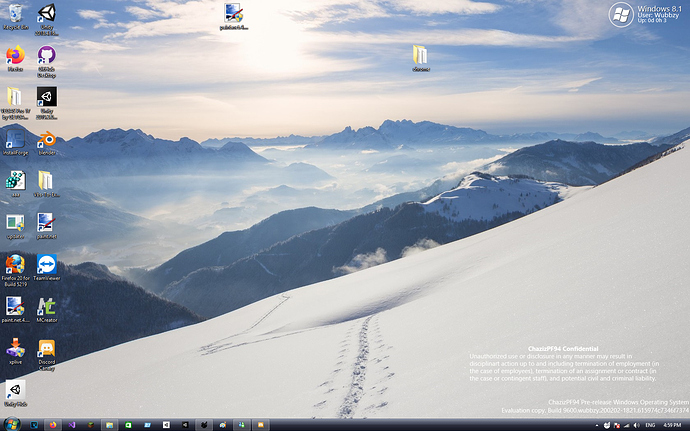Run the paint.net.4 installer on left column
This screenshot has height=431, width=690.
(15, 310)
